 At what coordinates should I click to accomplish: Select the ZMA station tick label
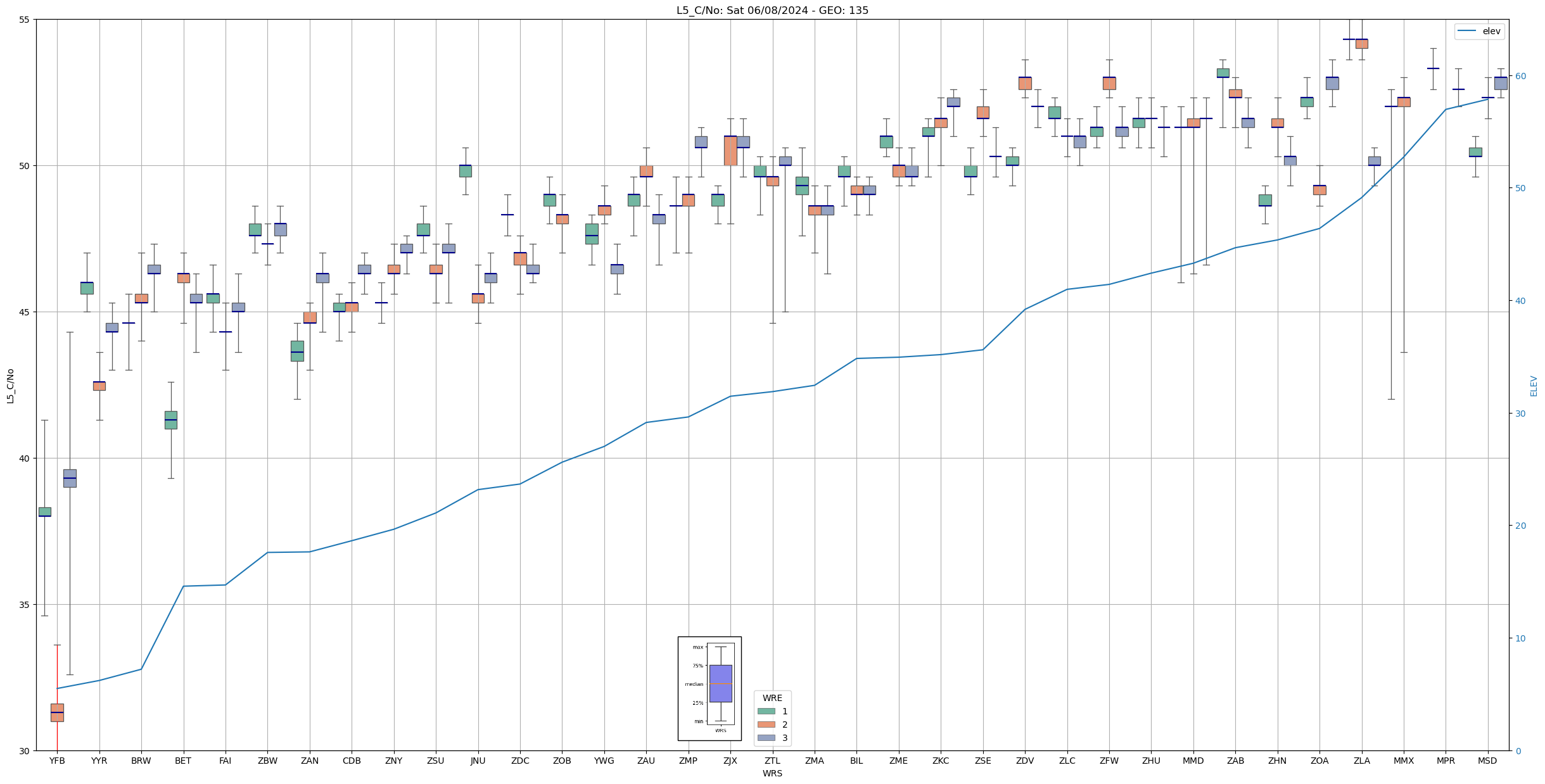click(x=815, y=761)
